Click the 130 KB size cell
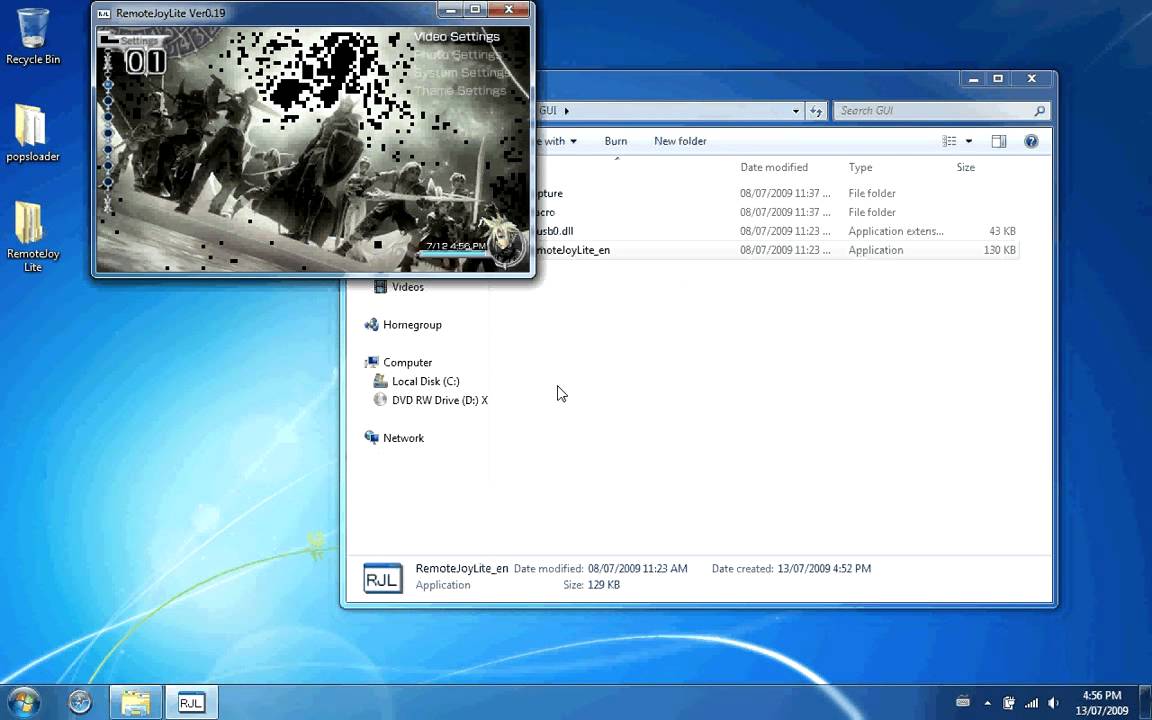1152x720 pixels. (999, 250)
